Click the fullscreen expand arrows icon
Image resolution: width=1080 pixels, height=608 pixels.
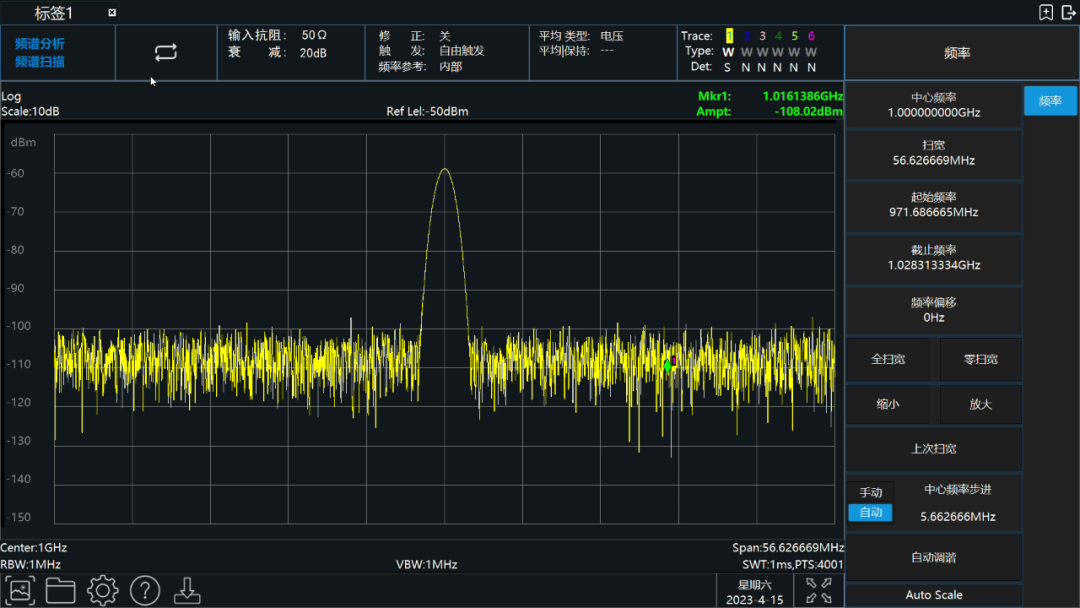point(819,591)
